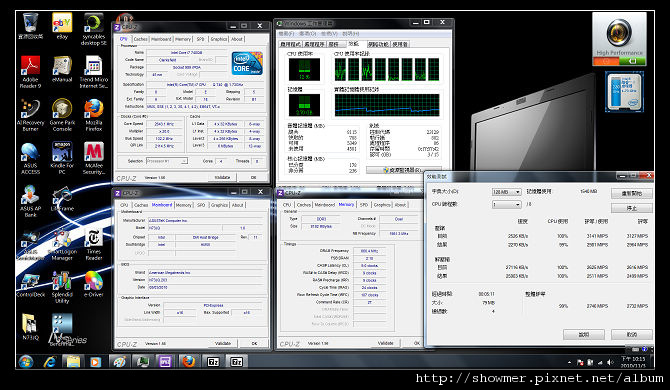
Task: Open Graphics tab in top CPU-Z window
Action: [219, 39]
